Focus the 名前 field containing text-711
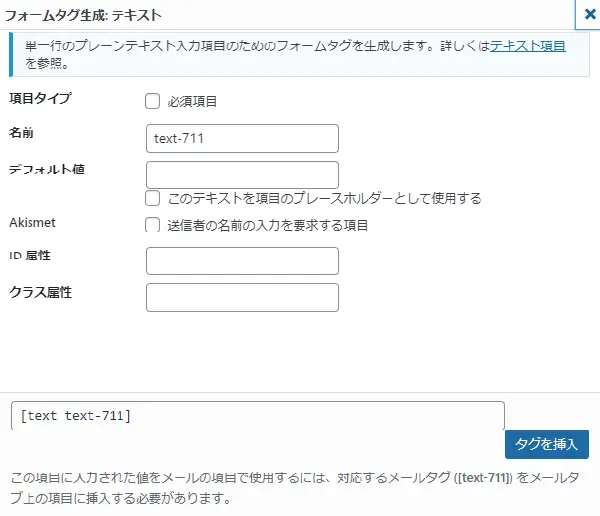The width and height of the screenshot is (600, 516). [242, 138]
